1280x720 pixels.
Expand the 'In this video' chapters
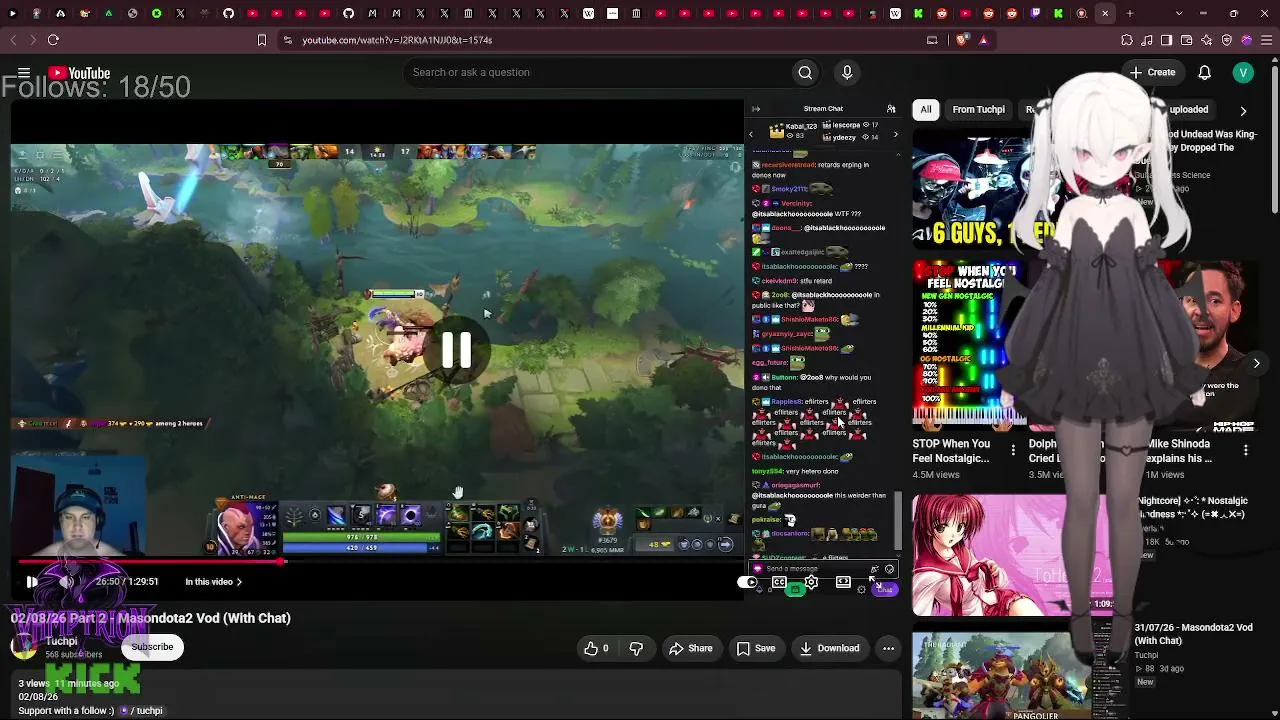tap(213, 582)
